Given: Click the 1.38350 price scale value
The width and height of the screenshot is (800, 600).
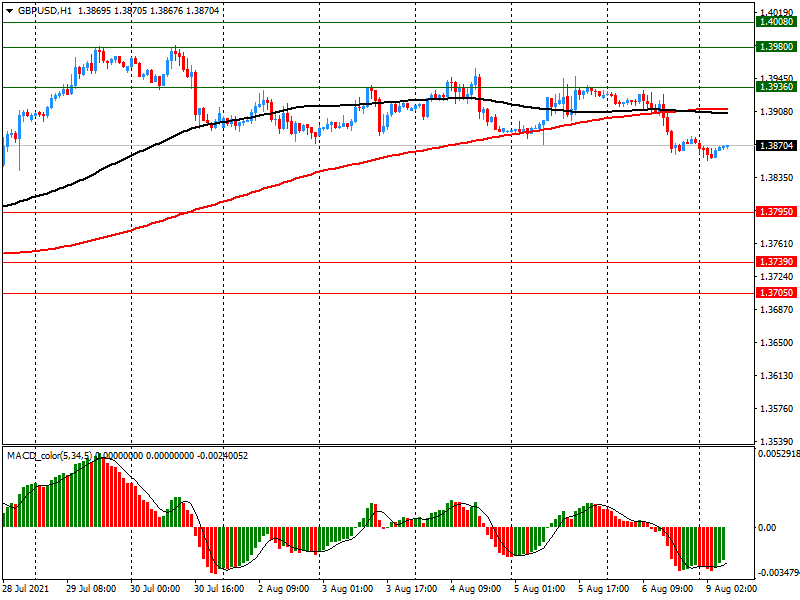Looking at the screenshot, I should [777, 178].
